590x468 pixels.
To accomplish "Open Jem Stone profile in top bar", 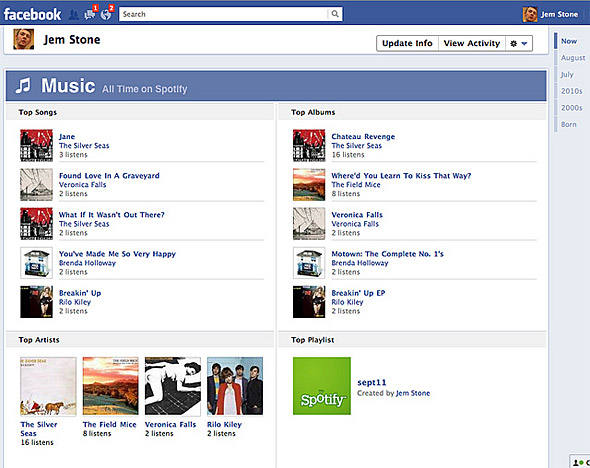I will click(550, 14).
